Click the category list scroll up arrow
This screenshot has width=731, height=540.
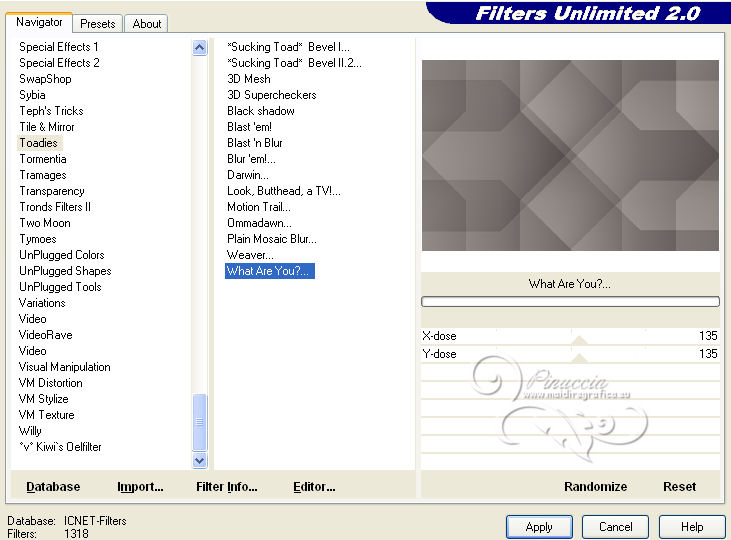click(200, 48)
